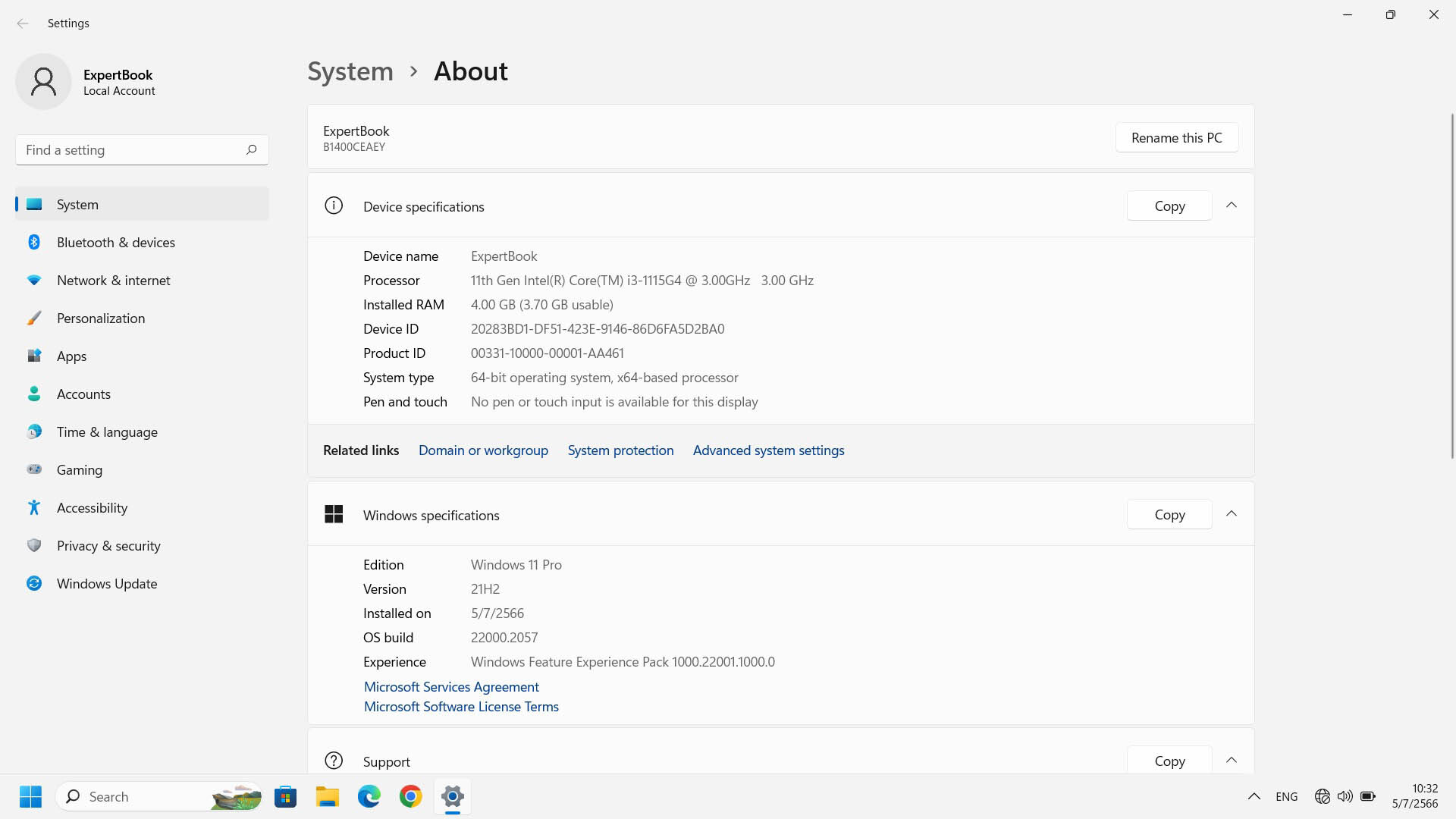Select Personalization in the sidebar
1456x819 pixels.
coord(142,318)
